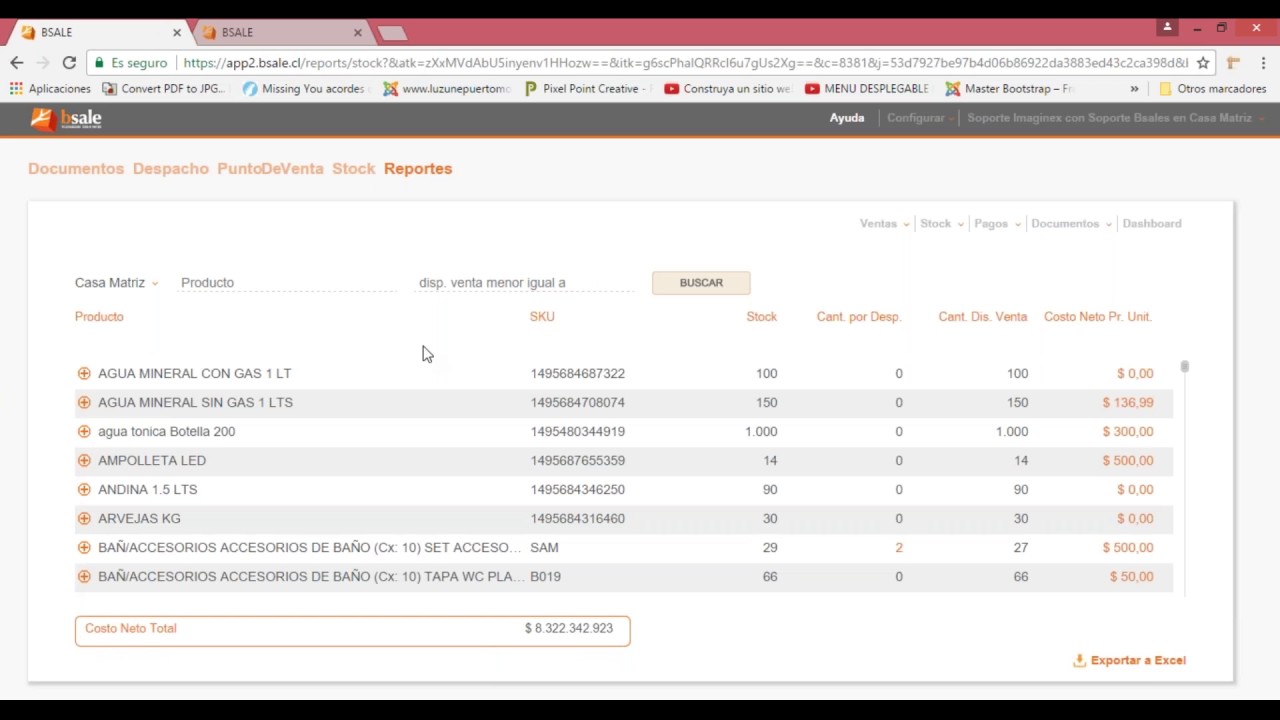
Task: Switch to the PuntoDeVenta section
Action: (x=270, y=169)
